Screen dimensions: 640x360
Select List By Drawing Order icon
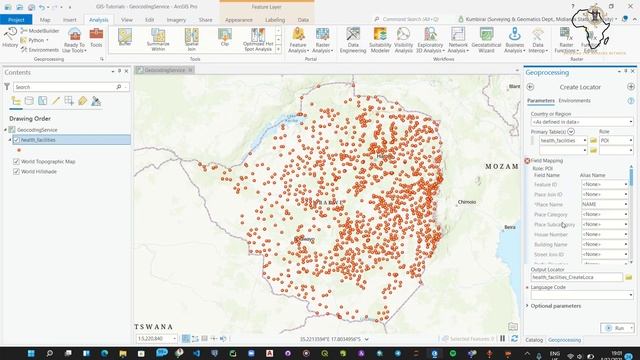(16, 101)
